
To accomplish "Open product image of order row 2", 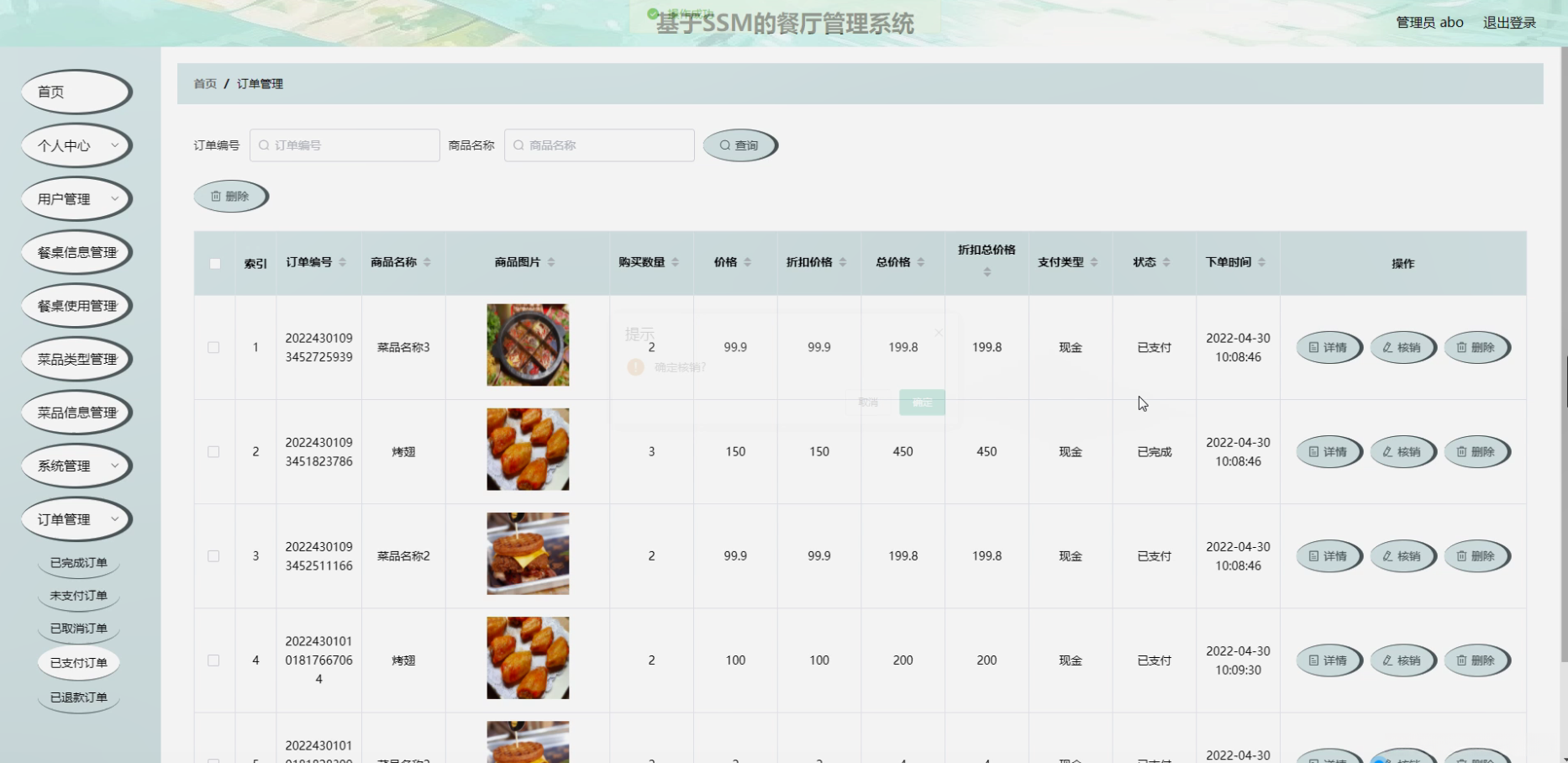I will (x=528, y=450).
